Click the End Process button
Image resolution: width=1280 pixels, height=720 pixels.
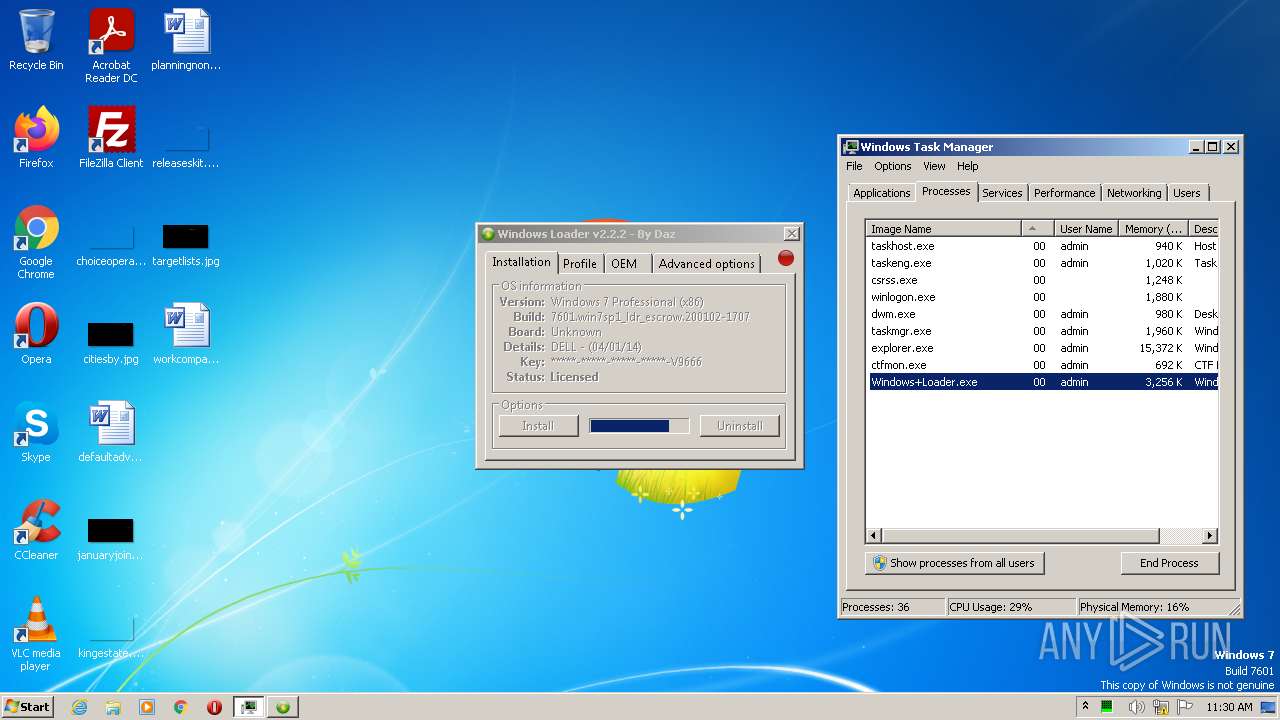pos(1169,563)
